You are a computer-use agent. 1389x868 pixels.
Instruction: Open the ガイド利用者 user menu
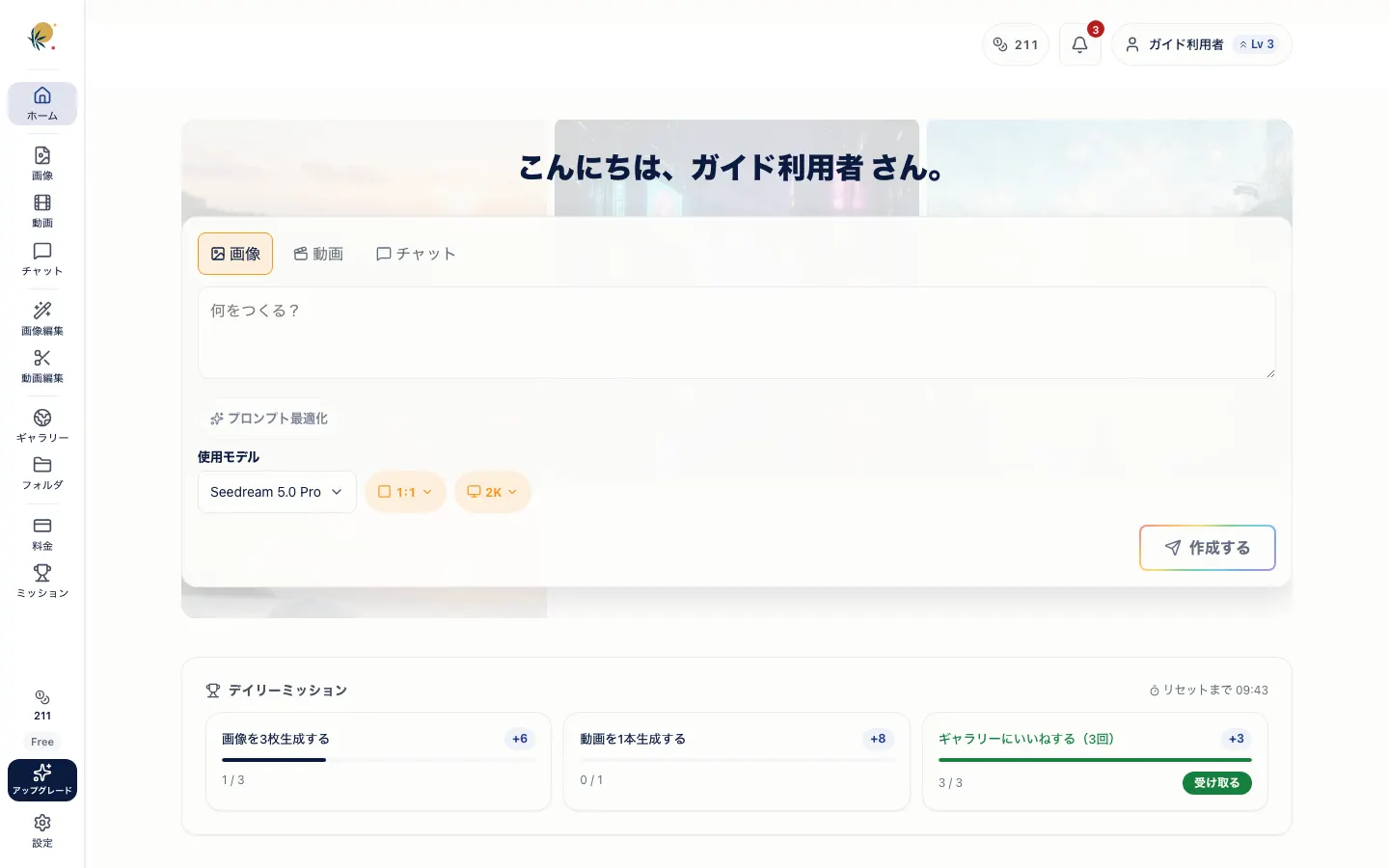(x=1202, y=44)
